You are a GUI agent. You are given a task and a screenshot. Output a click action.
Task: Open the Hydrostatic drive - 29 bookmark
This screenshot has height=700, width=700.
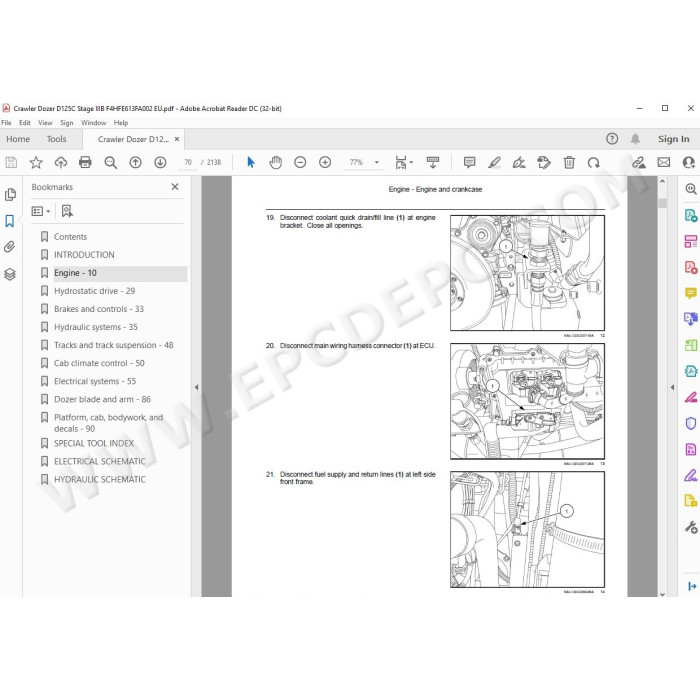click(x=94, y=291)
